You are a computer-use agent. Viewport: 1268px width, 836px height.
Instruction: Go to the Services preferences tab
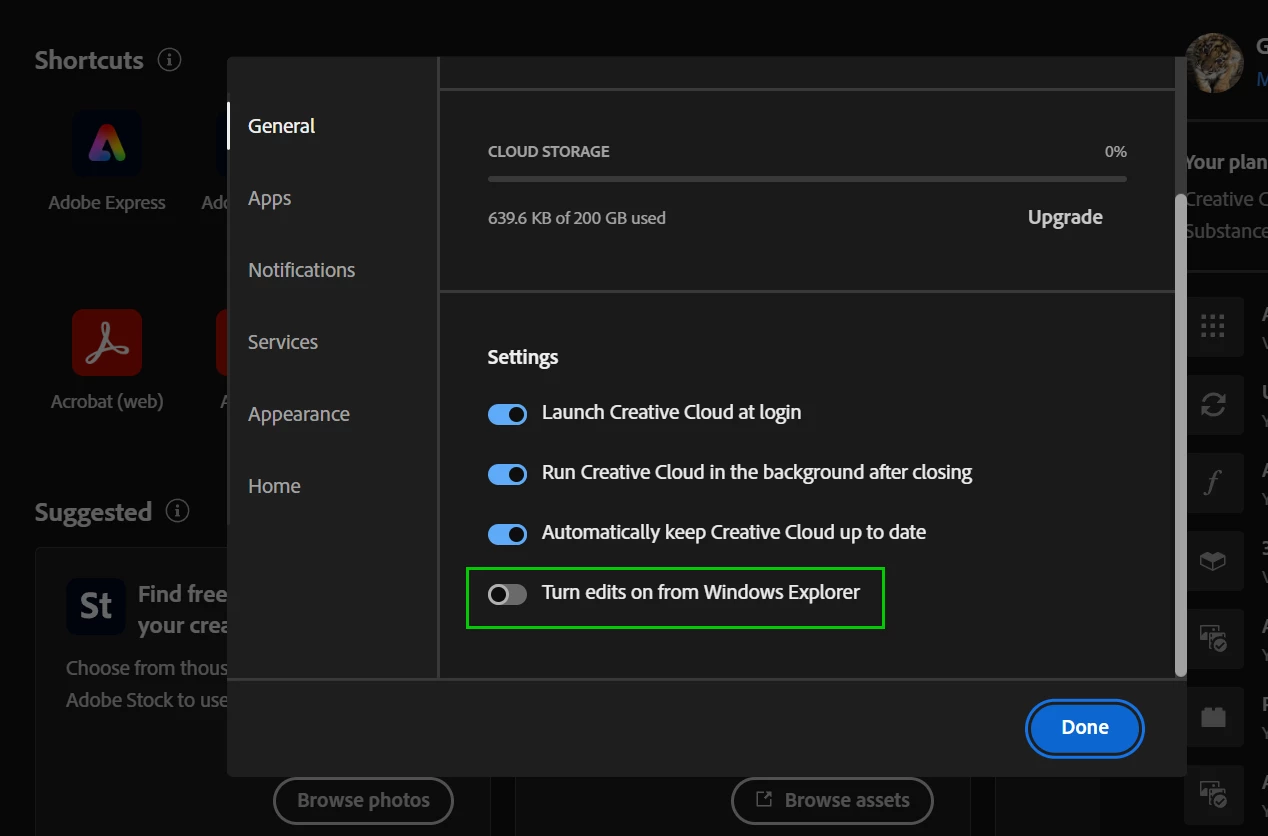[283, 342]
